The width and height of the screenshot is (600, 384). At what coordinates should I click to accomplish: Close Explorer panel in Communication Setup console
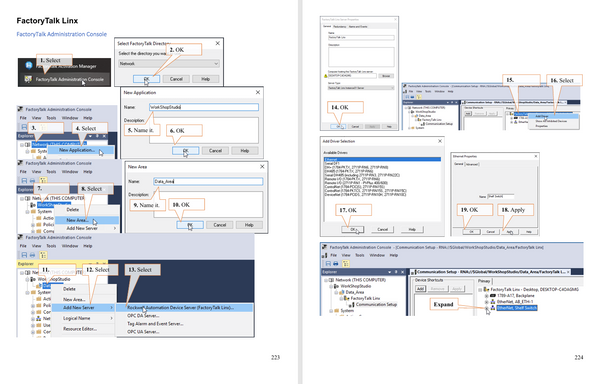[402, 272]
